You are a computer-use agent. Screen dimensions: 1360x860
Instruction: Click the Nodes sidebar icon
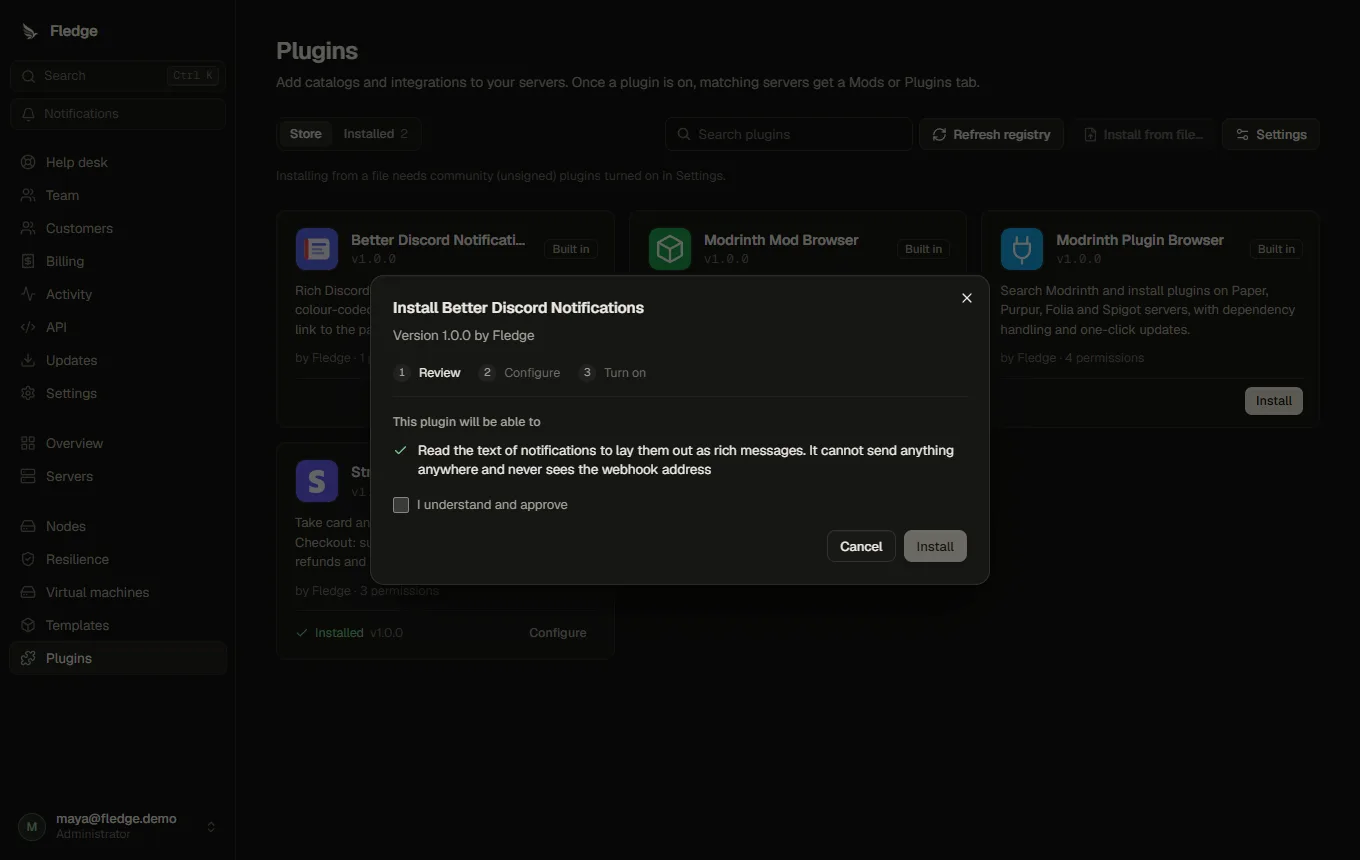tap(28, 526)
